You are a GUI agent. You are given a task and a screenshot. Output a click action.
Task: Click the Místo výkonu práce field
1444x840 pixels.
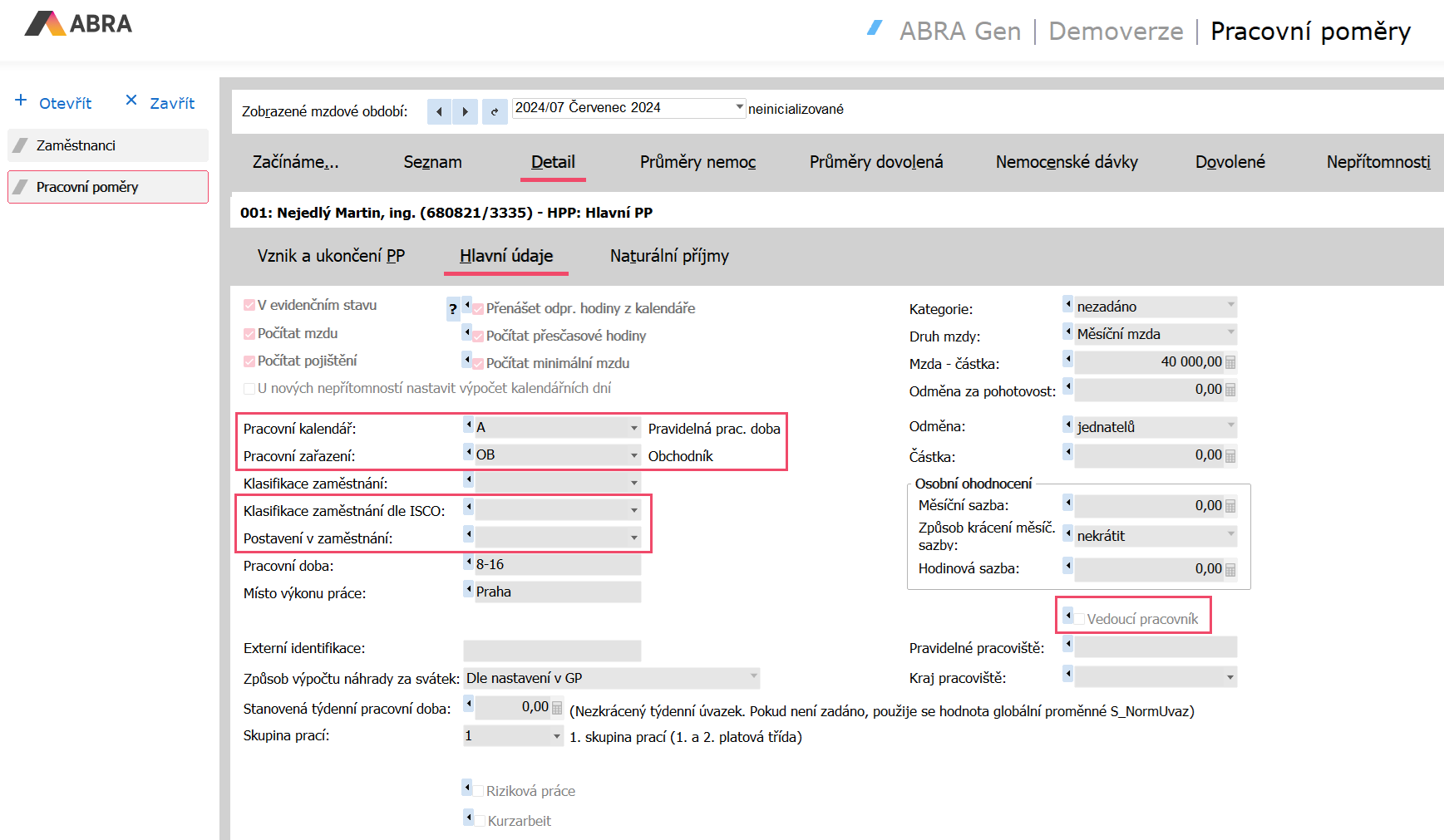pyautogui.click(x=557, y=592)
